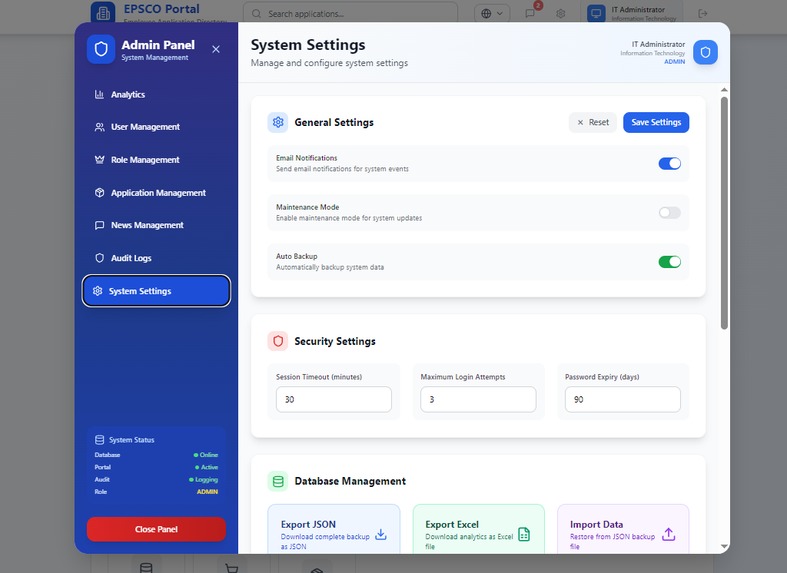This screenshot has height=573, width=787.
Task: Focus the Maximum Login Attempts field
Action: coord(478,399)
